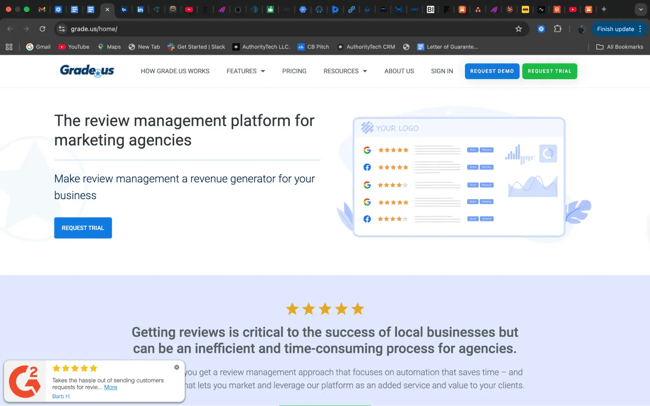The width and height of the screenshot is (650, 406).
Task: Open the blue gear extension icon
Action: pyautogui.click(x=541, y=29)
